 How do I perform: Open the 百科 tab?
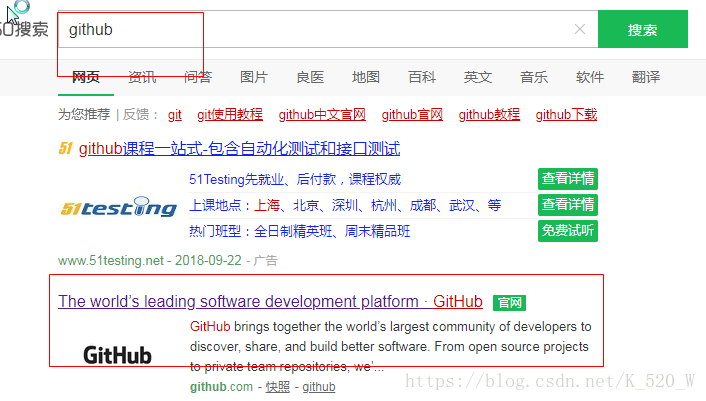point(422,77)
